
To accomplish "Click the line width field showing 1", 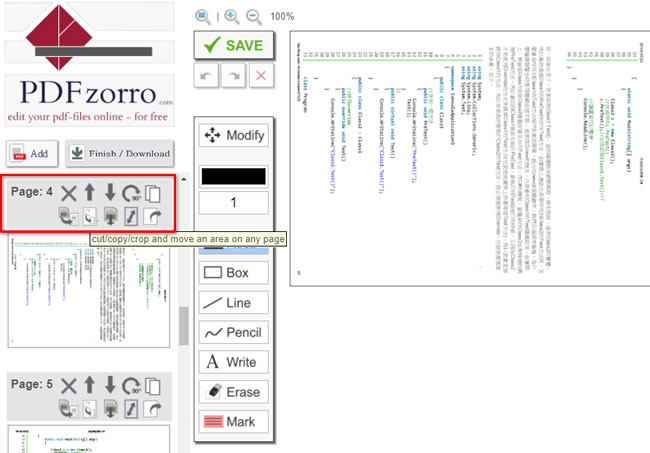I will [x=234, y=202].
